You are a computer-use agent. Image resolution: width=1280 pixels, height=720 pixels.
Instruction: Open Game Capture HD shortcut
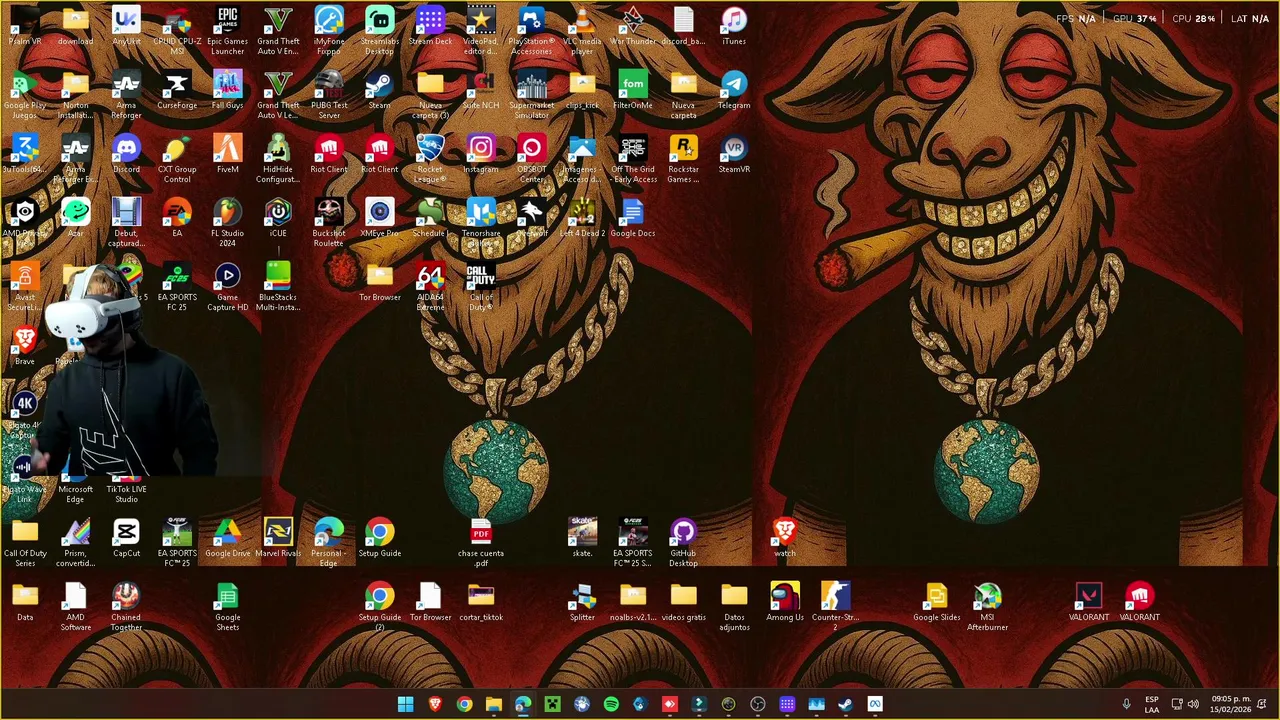point(228,286)
